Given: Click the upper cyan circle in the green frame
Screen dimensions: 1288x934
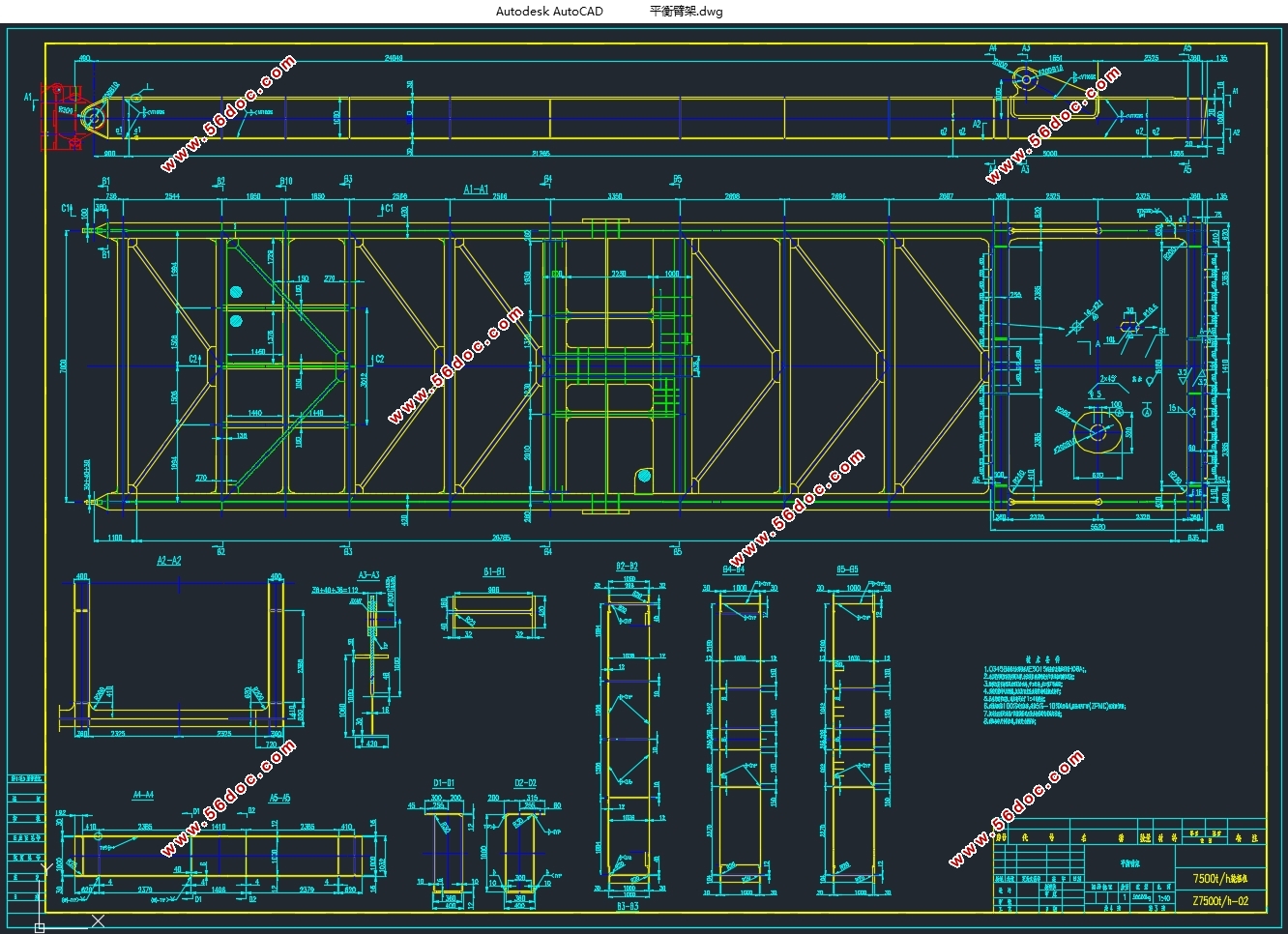Looking at the screenshot, I should pyautogui.click(x=236, y=291).
